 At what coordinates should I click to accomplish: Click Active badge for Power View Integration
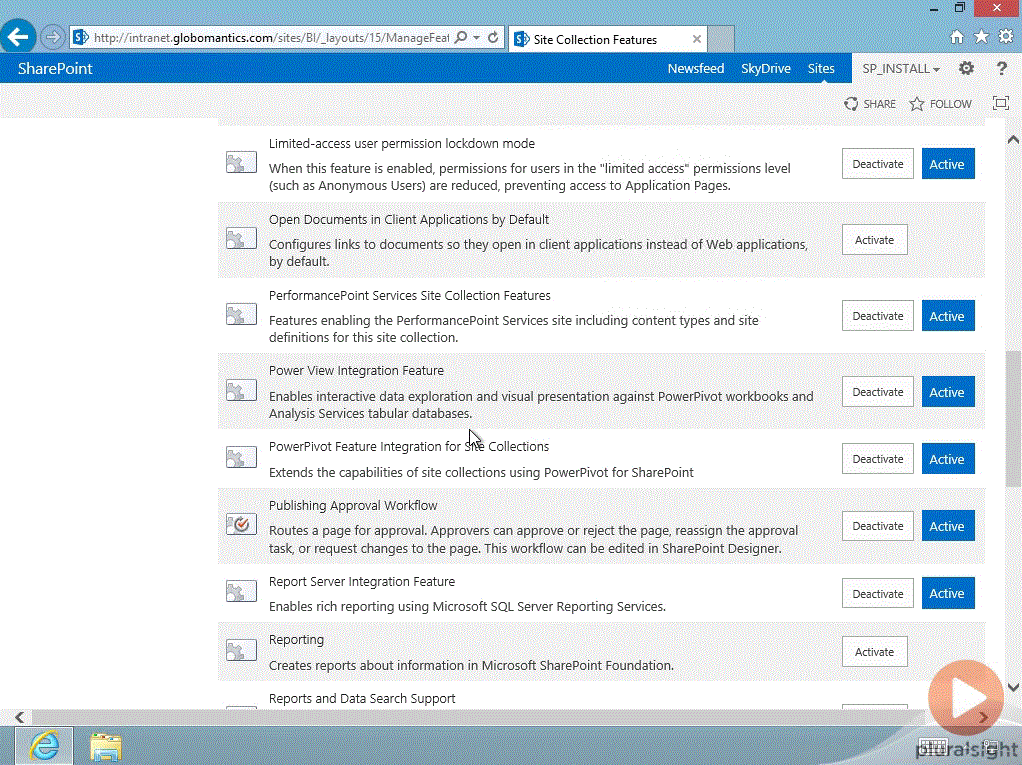tap(948, 392)
